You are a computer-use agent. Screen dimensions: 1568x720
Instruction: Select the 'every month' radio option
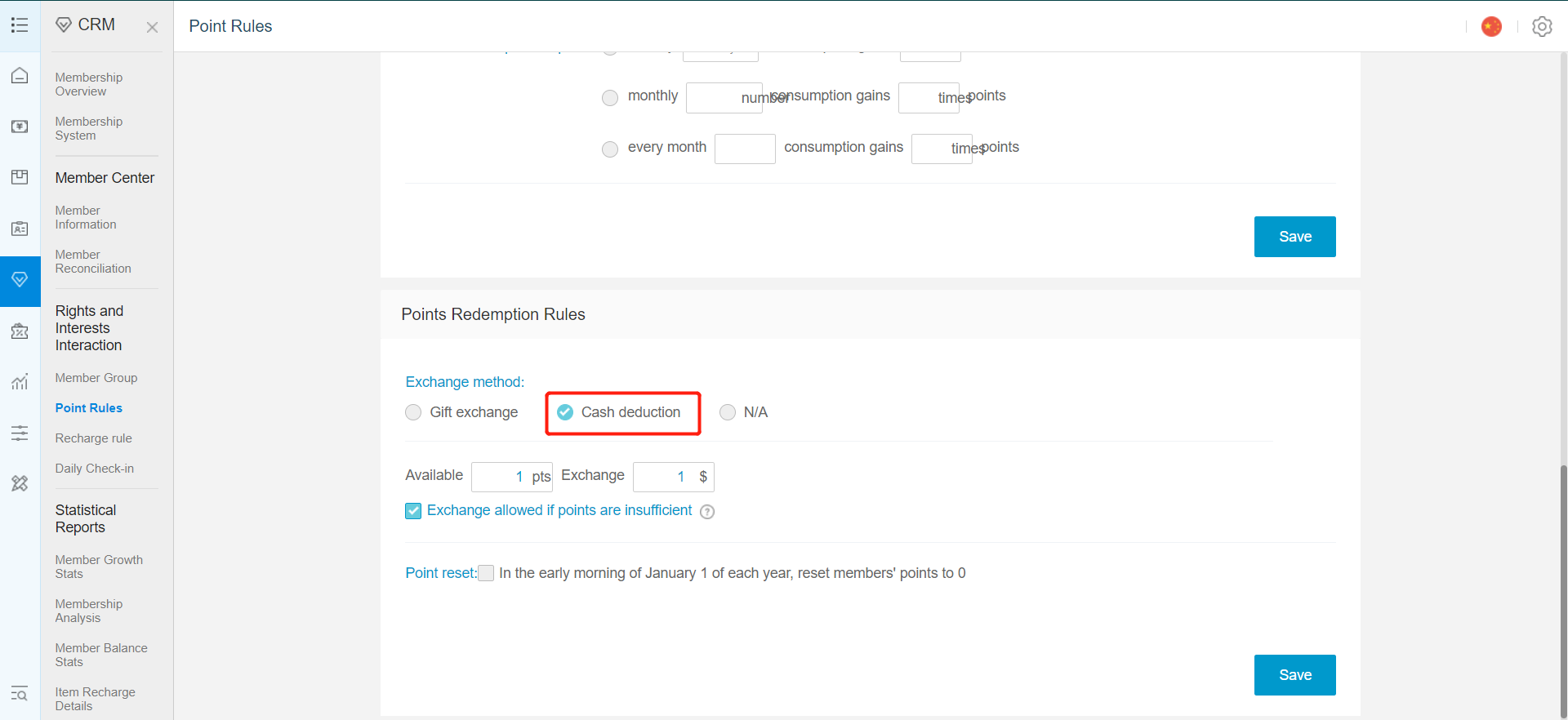pyautogui.click(x=610, y=149)
